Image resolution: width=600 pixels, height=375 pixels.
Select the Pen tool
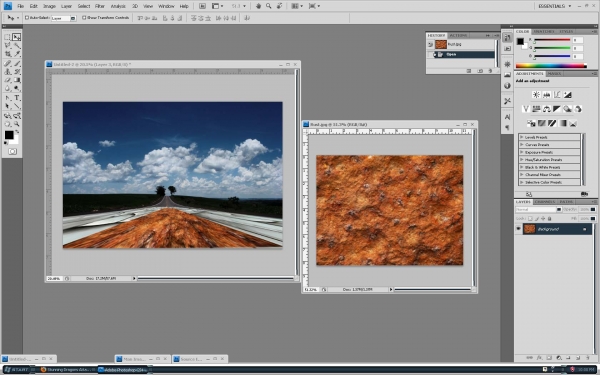click(x=7, y=98)
